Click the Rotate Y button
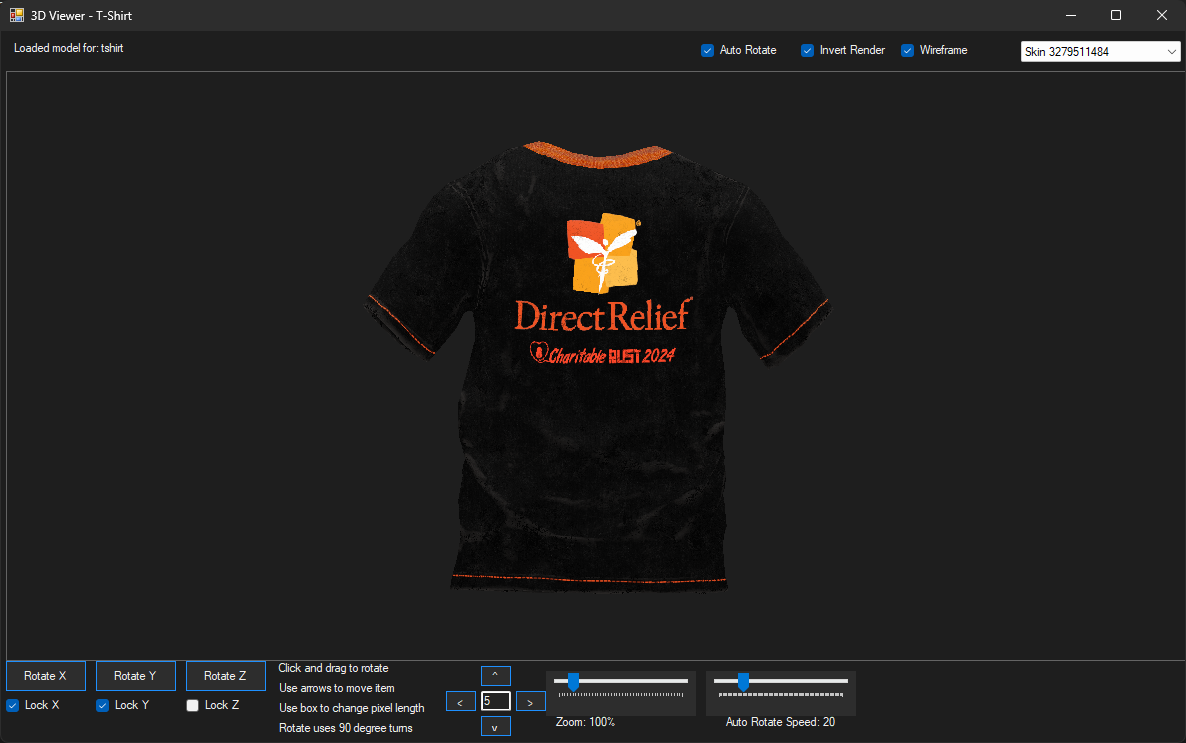This screenshot has width=1186, height=743. tap(135, 676)
